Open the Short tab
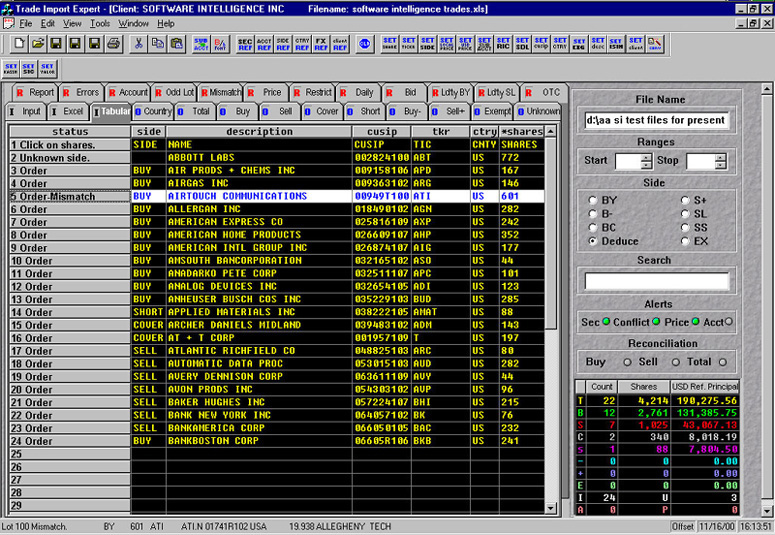The image size is (775, 535). tap(365, 111)
